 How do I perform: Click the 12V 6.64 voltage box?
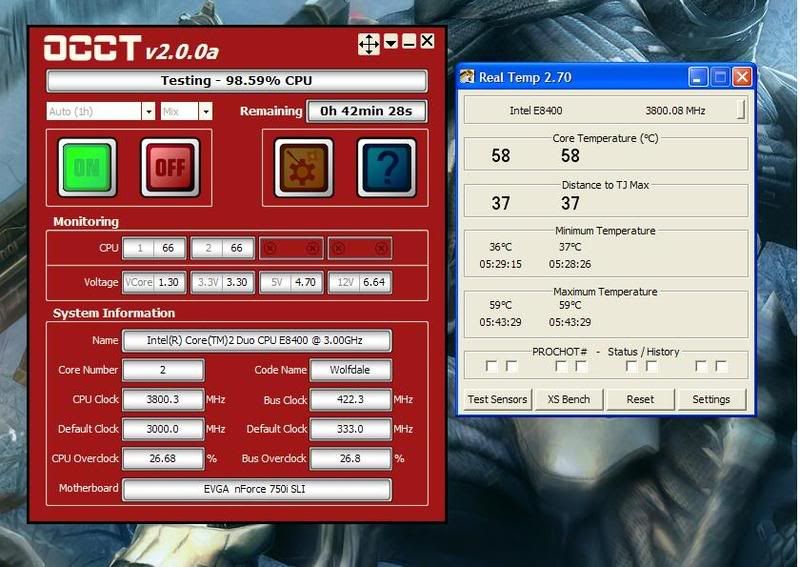360,282
